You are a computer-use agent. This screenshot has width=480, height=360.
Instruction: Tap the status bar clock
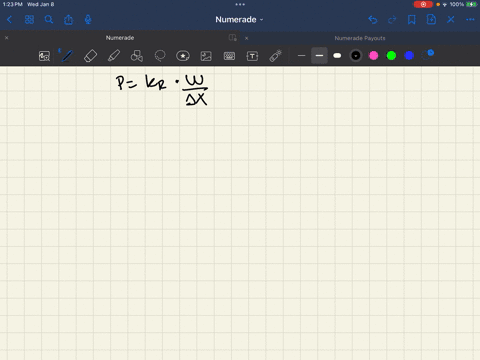(x=13, y=4)
